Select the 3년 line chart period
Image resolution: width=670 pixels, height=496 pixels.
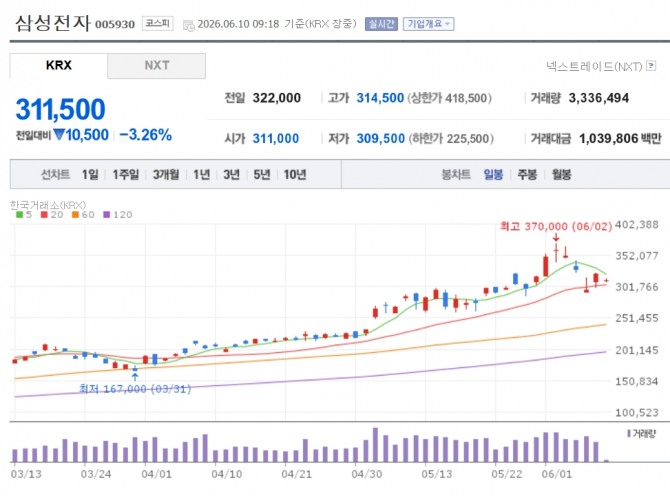[x=231, y=174]
